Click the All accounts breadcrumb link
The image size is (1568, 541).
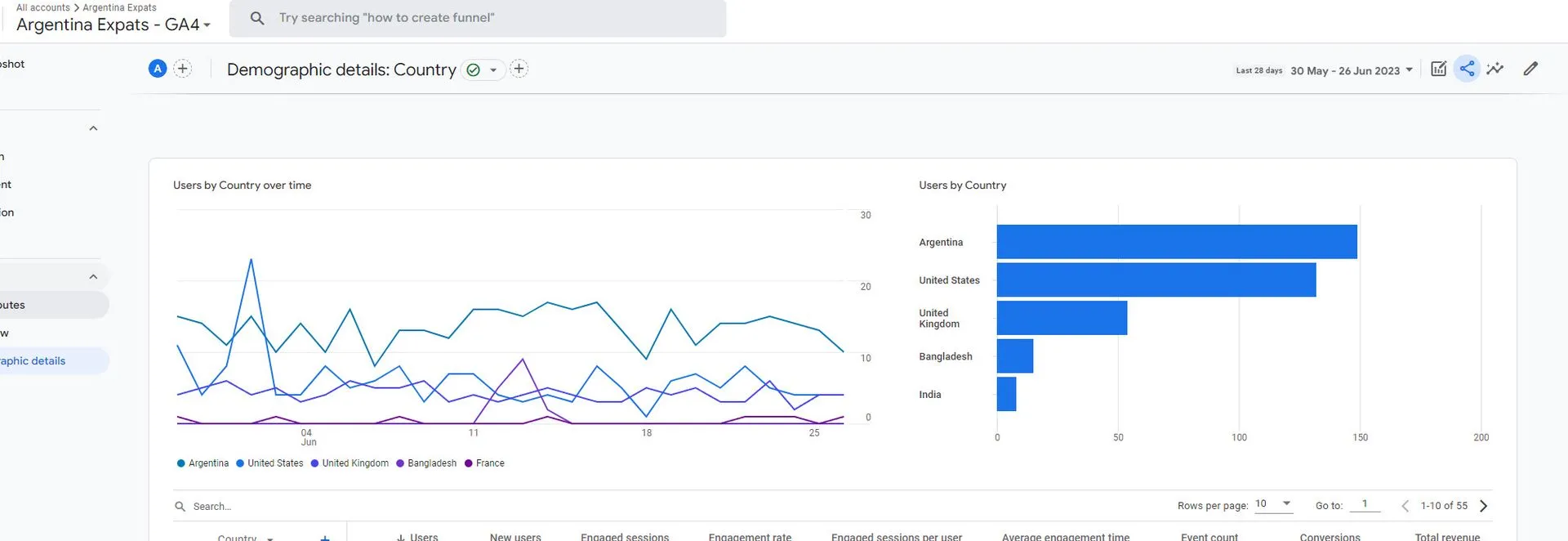click(x=43, y=7)
